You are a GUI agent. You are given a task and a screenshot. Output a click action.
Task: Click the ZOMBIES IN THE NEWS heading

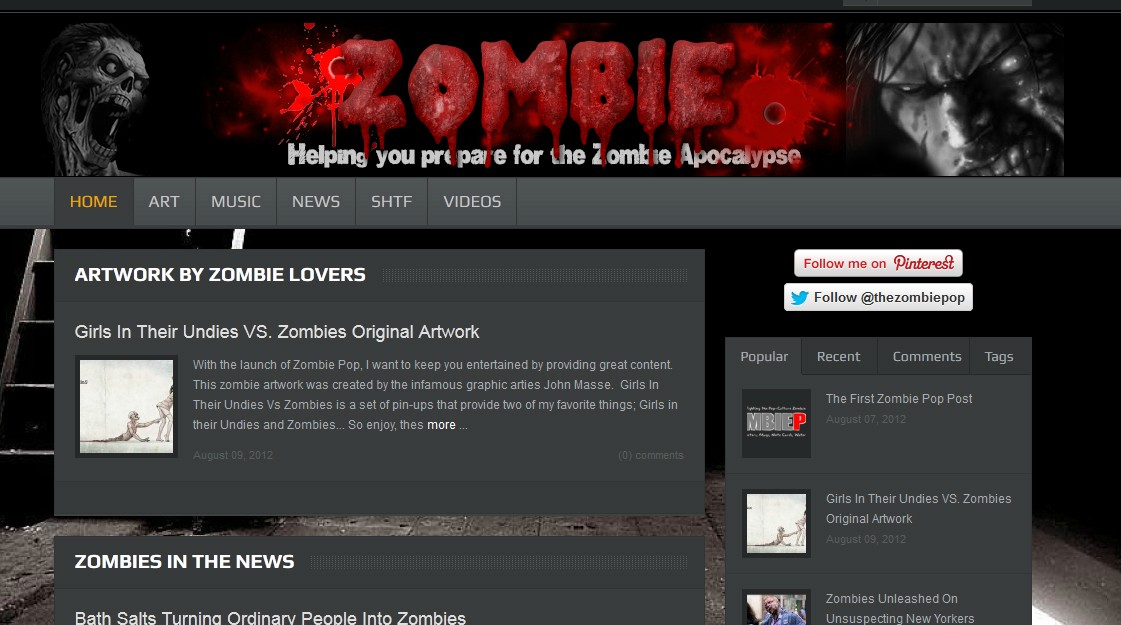pyautogui.click(x=184, y=561)
